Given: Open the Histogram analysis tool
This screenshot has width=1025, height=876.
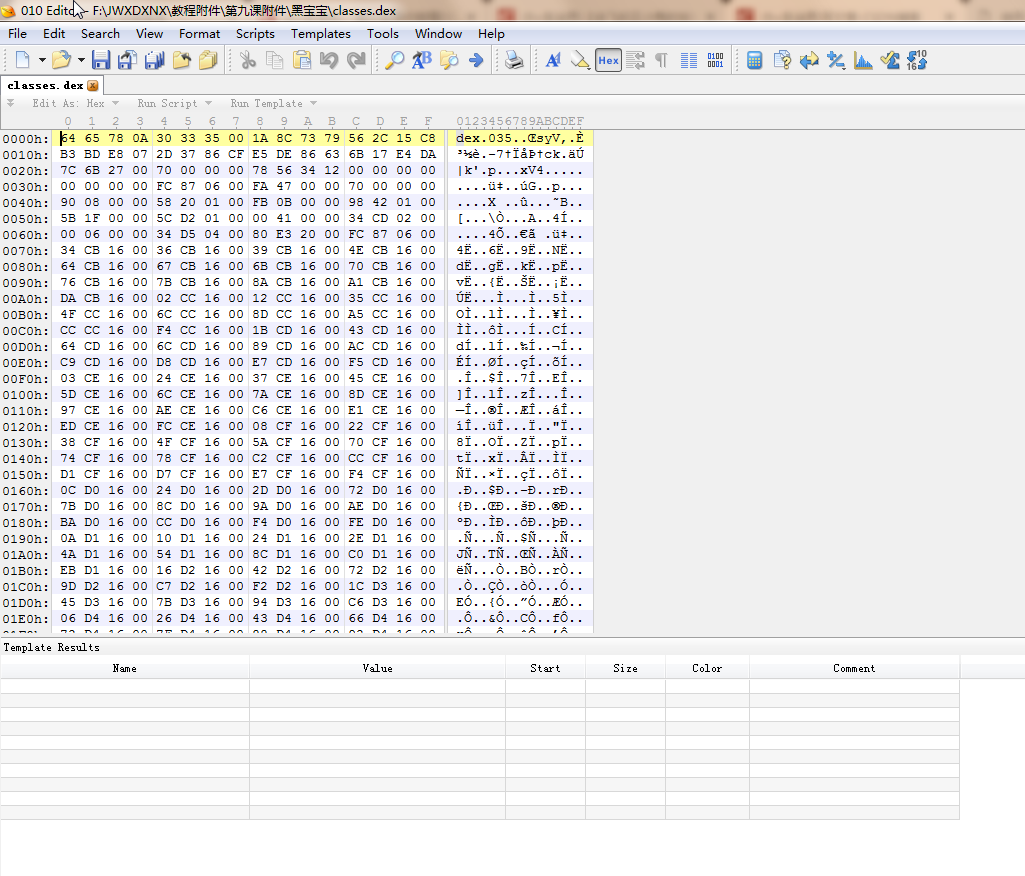Looking at the screenshot, I should 863,60.
